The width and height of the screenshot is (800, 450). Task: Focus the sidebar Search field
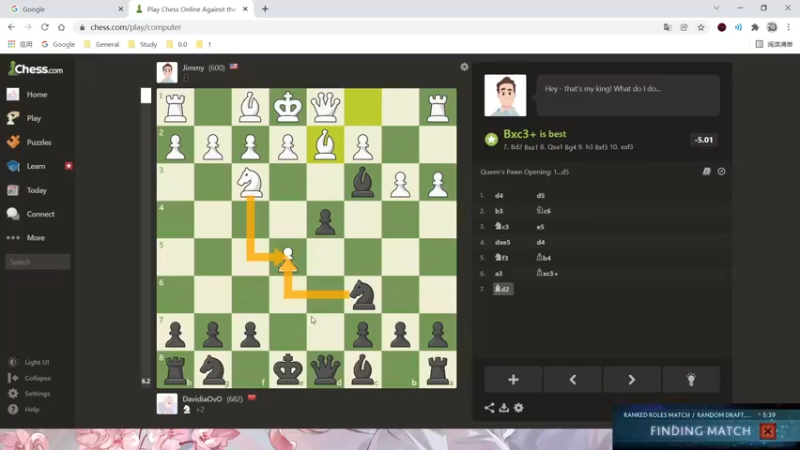tap(38, 262)
